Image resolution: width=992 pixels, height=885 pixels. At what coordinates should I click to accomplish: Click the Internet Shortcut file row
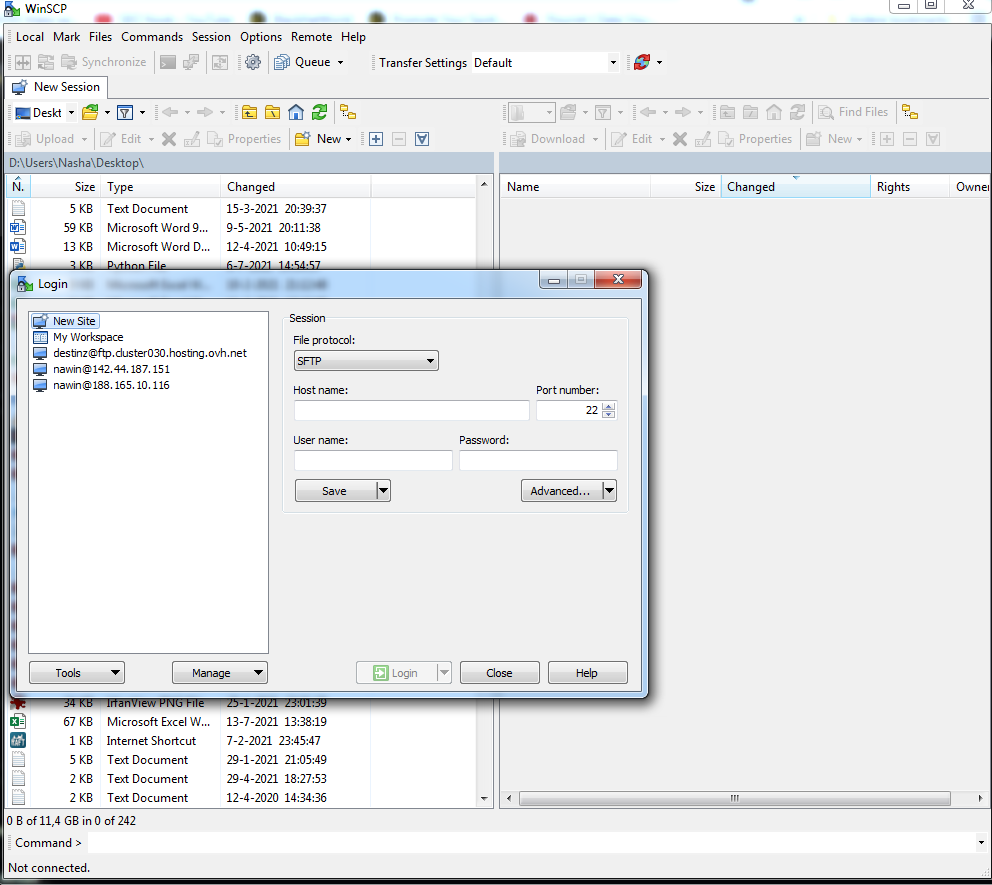(x=240, y=740)
